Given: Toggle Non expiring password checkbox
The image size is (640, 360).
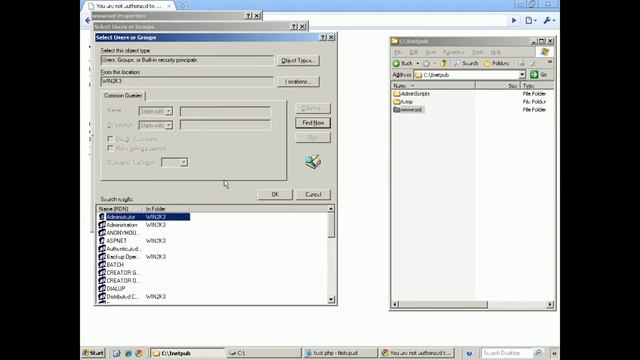Looking at the screenshot, I should [110, 148].
